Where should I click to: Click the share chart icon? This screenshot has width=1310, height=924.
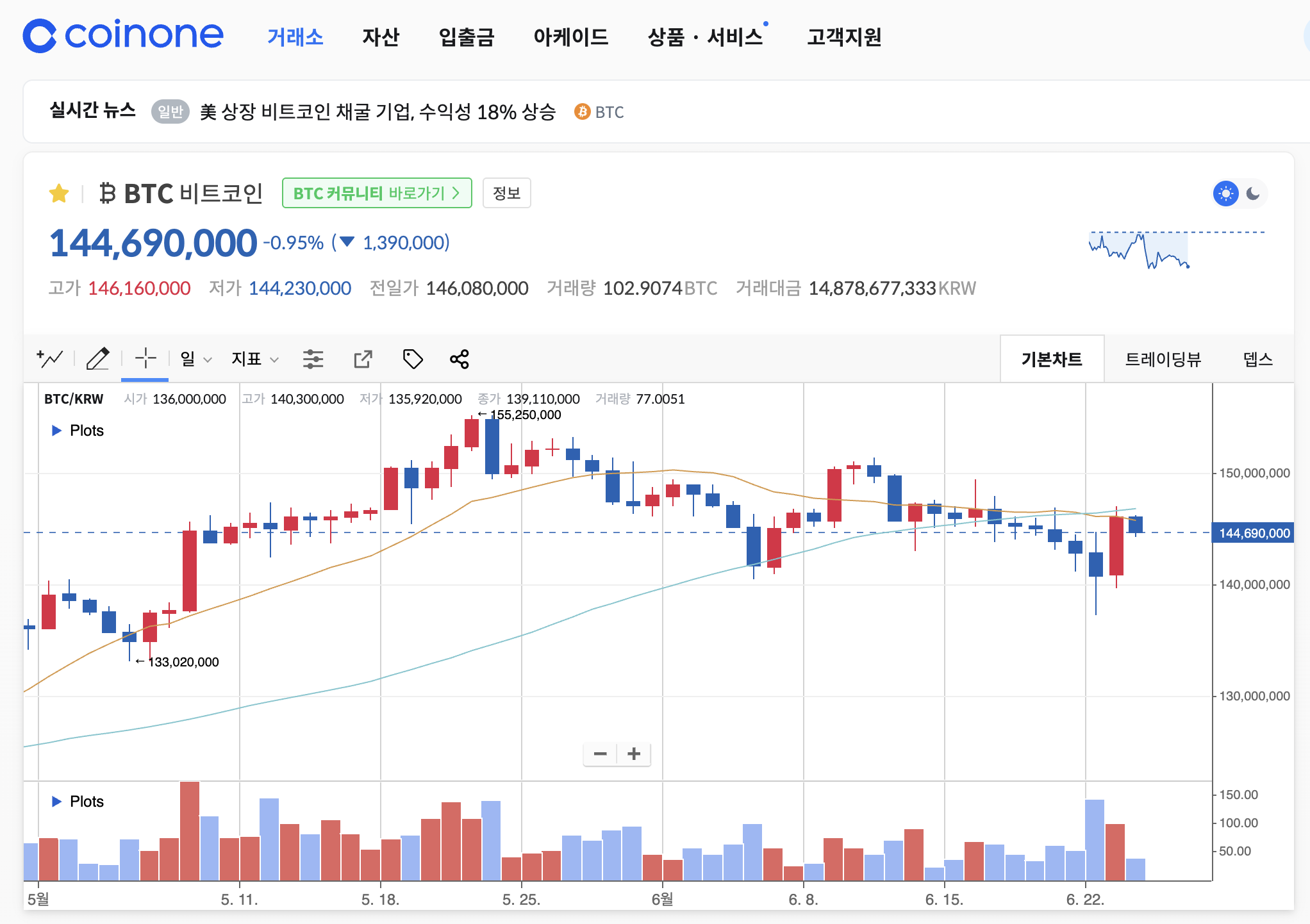point(460,359)
